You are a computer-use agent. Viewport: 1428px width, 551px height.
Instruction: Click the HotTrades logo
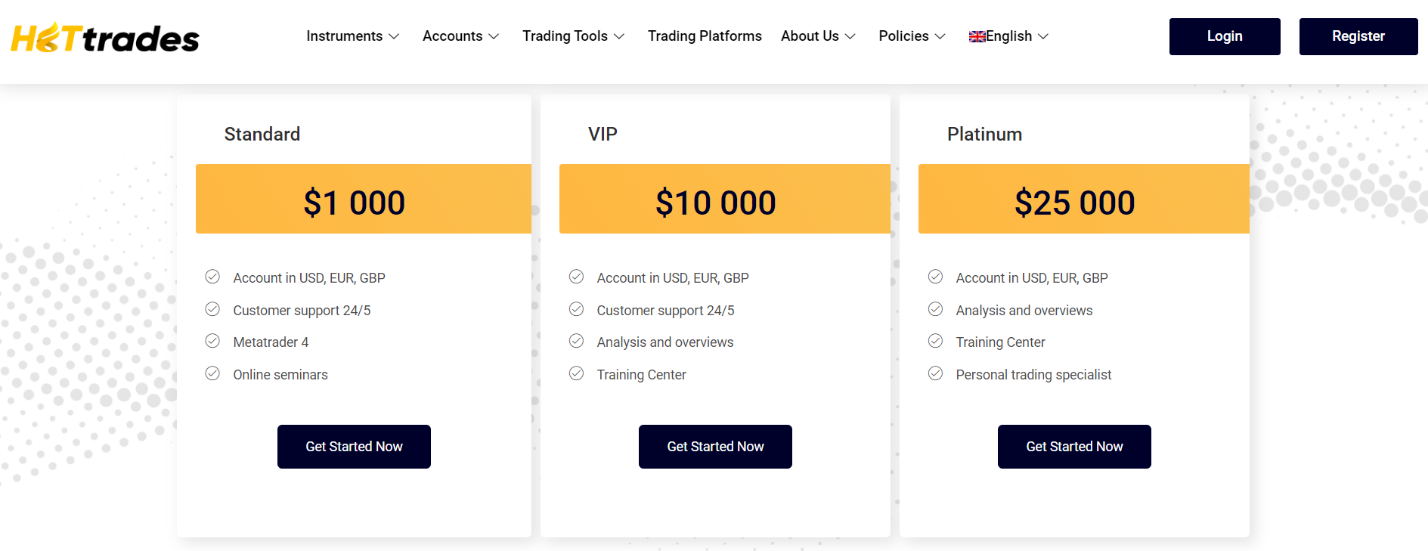pos(105,38)
